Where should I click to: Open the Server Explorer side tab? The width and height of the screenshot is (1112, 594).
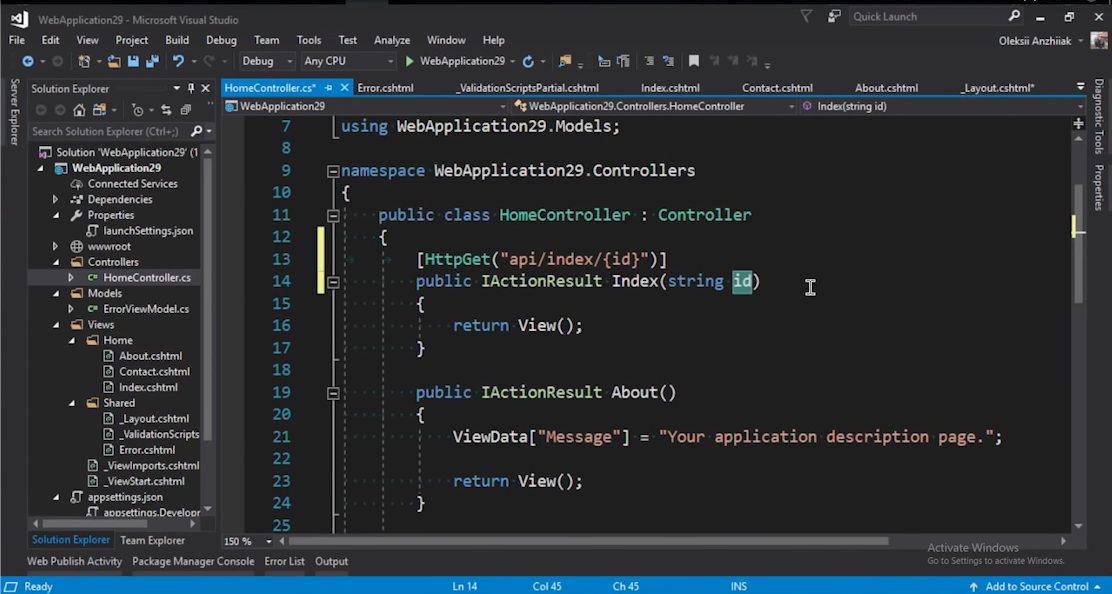(x=14, y=113)
